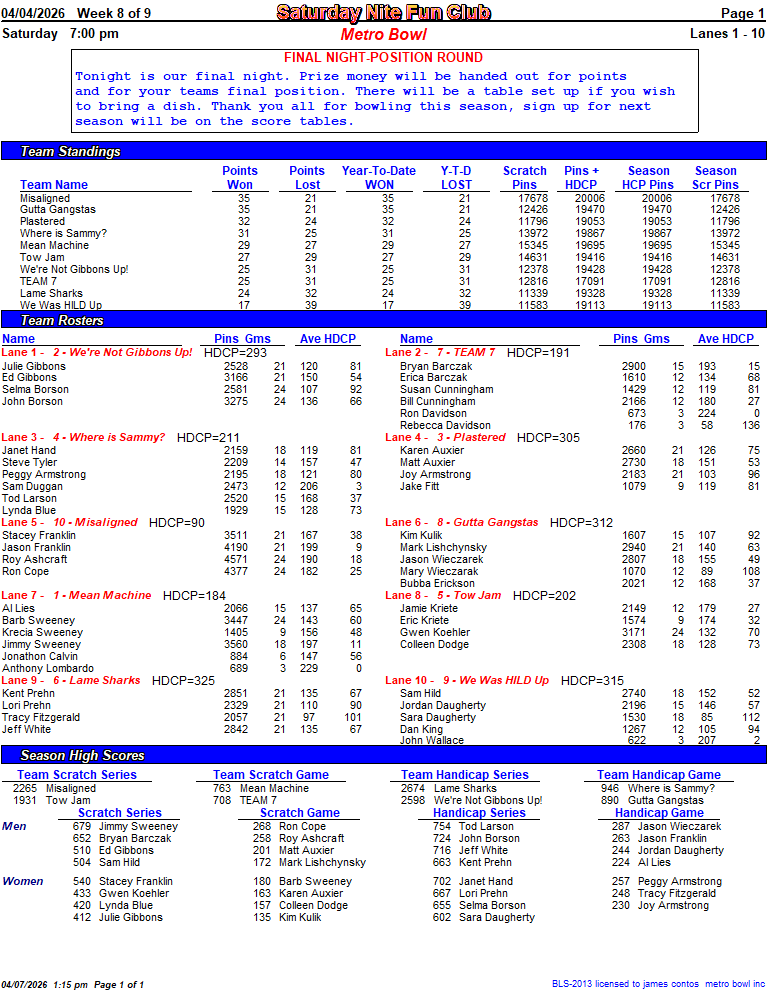Click the "Page 1" label in header

(x=742, y=13)
